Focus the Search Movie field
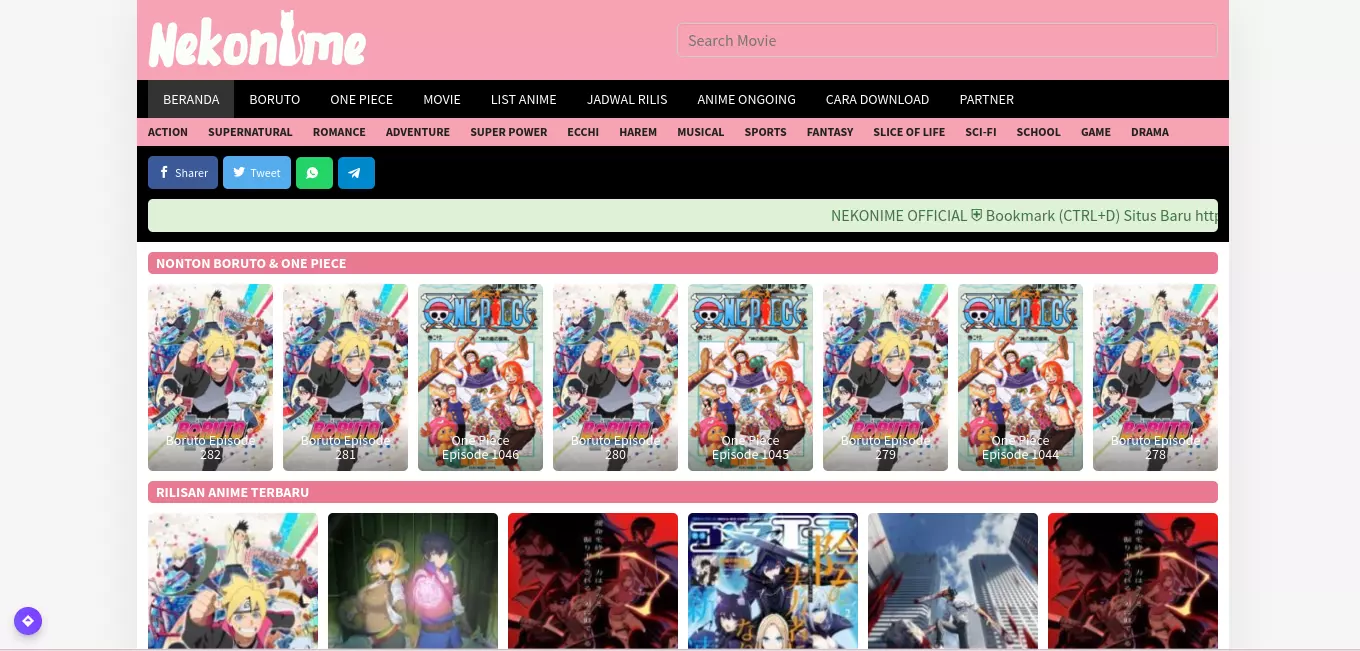Viewport: 1360px width, 651px height. (947, 40)
